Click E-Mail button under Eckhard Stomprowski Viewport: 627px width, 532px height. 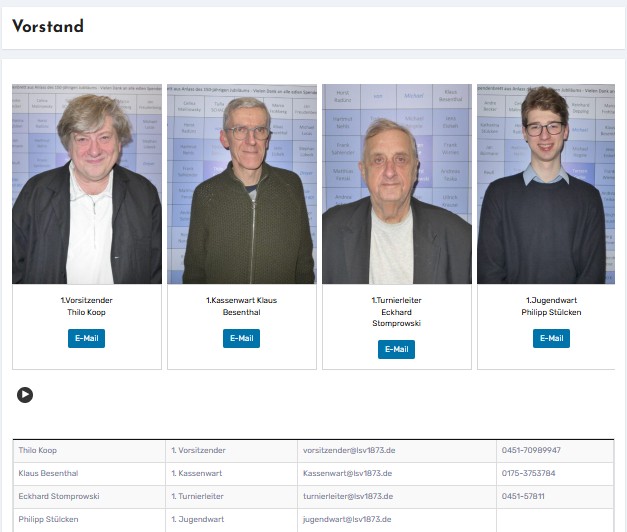tap(396, 349)
